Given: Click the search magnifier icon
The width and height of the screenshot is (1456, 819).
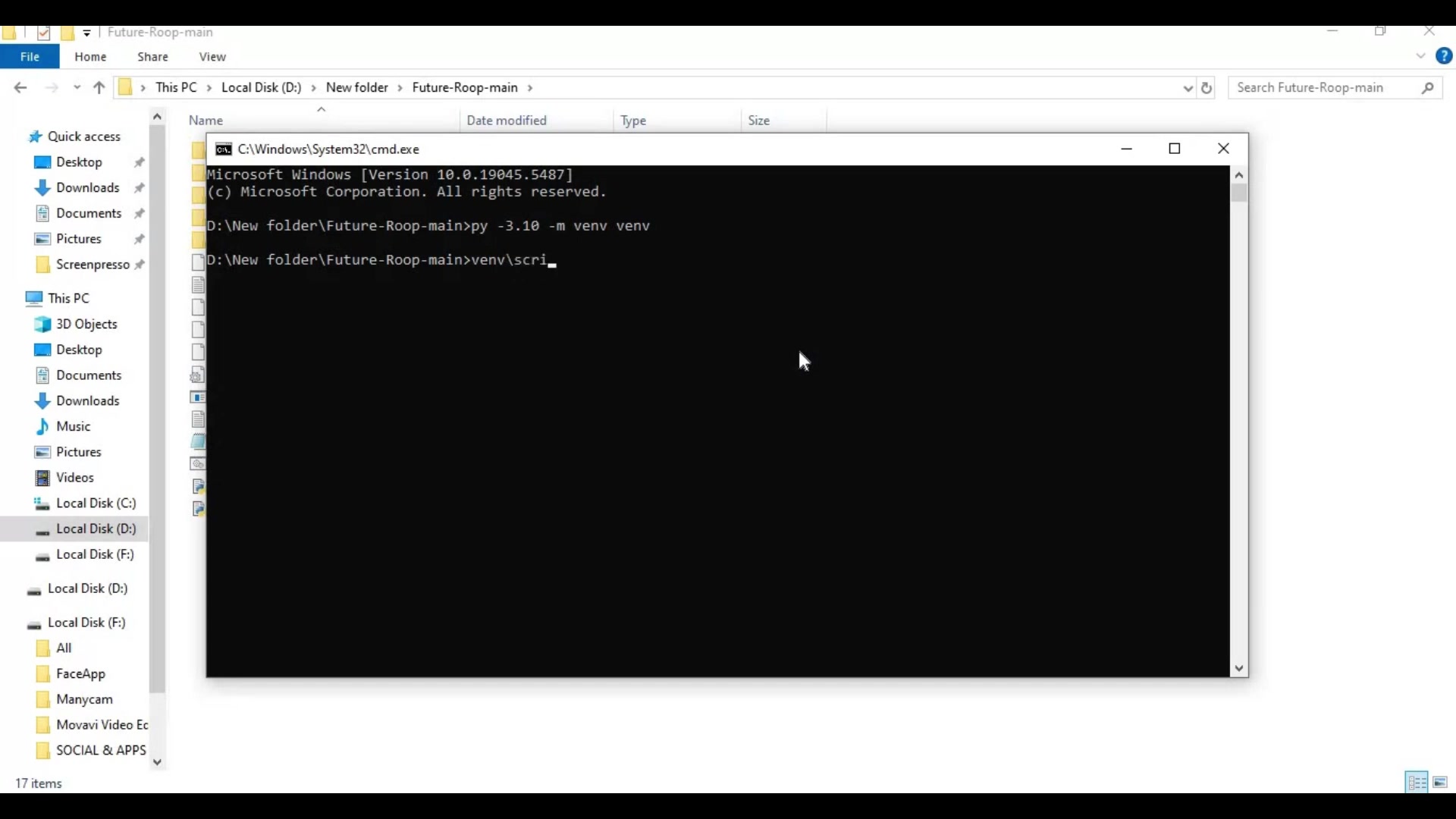Looking at the screenshot, I should [1428, 88].
